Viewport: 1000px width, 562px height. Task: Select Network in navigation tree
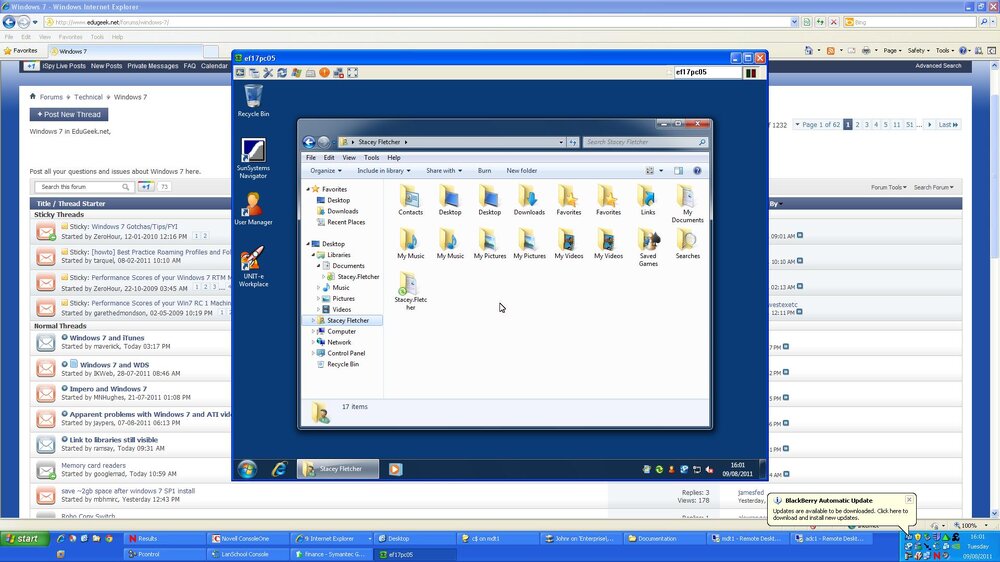[x=339, y=343]
